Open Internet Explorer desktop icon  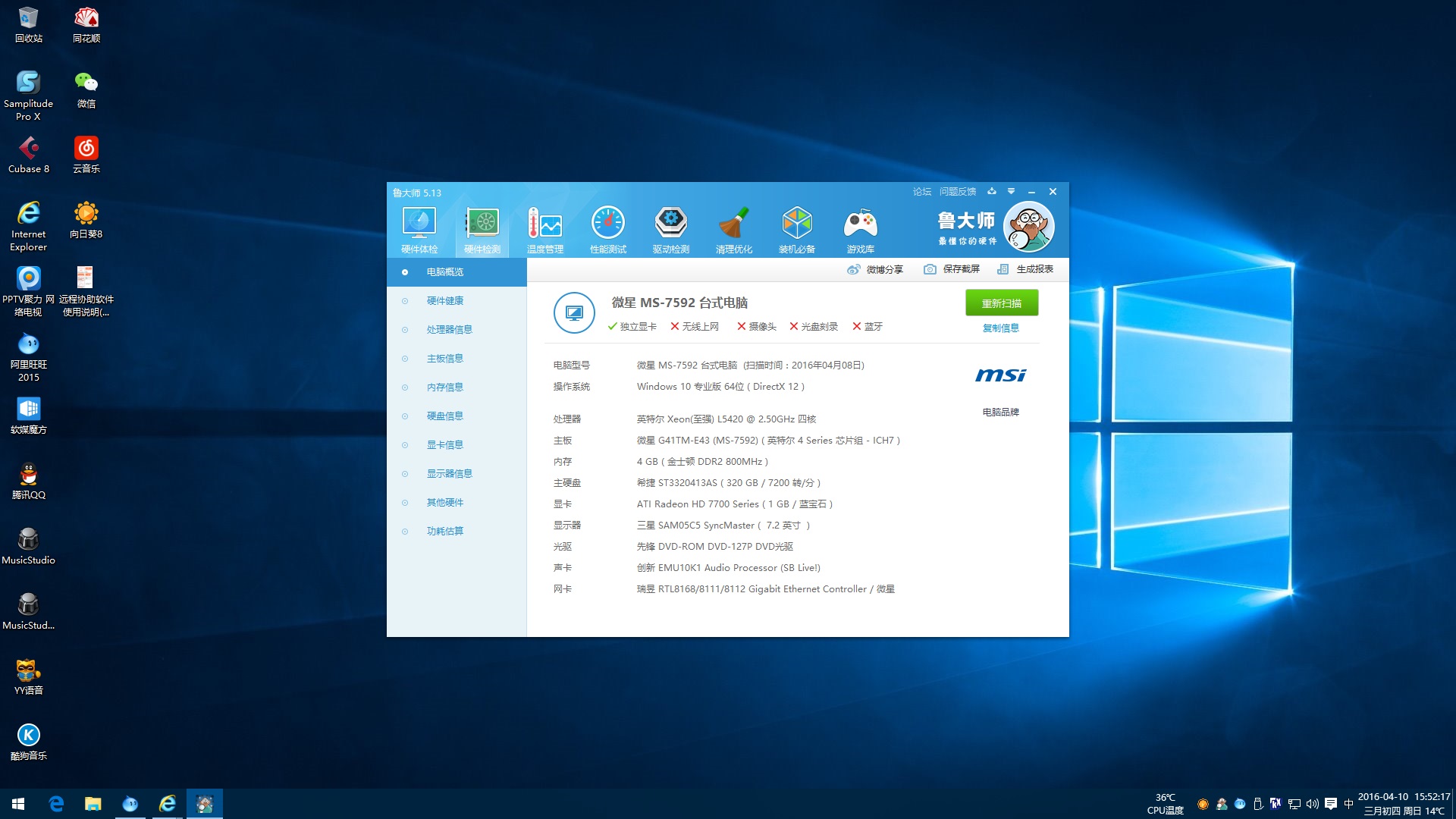29,226
